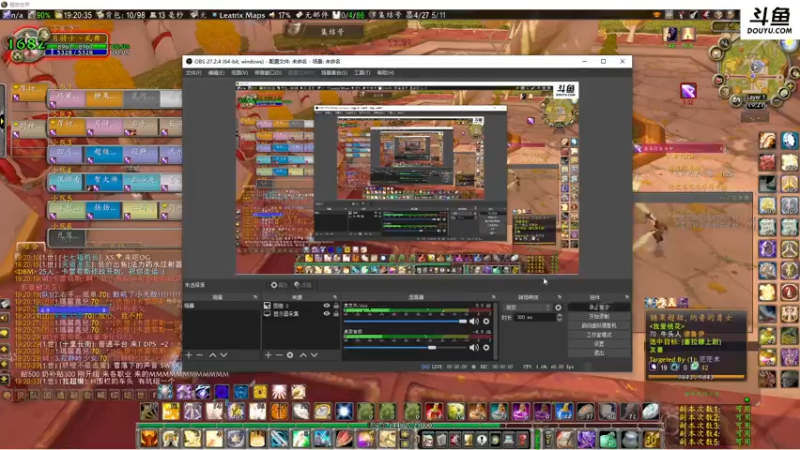This screenshot has height=450, width=800.
Task: Open the Edit menu in OBS
Action: point(216,73)
